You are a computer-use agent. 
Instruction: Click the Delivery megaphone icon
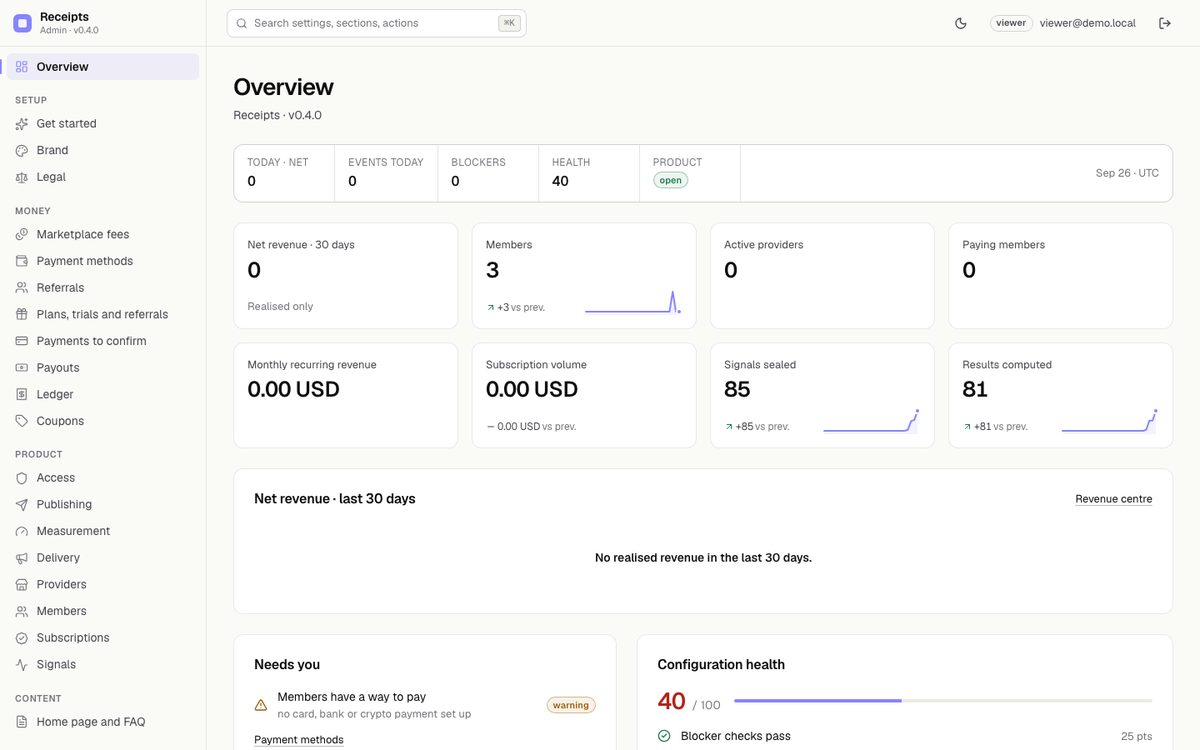tap(22, 558)
